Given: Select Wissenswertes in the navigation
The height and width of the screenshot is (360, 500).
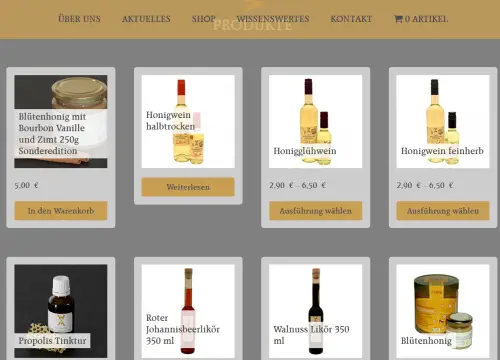Looking at the screenshot, I should pyautogui.click(x=273, y=19).
